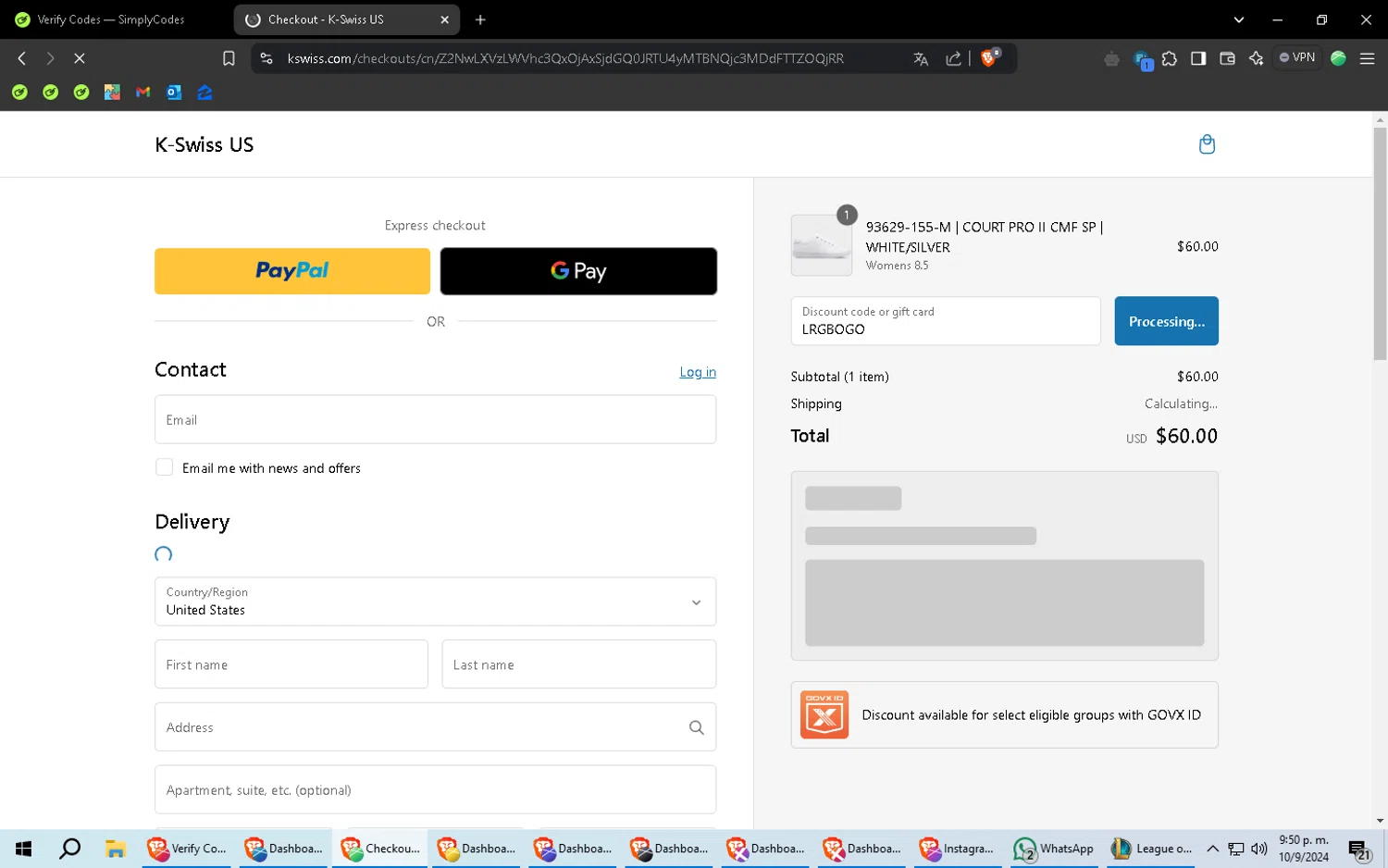Open the notification center icon
Viewport: 1388px width, 868px height.
click(x=1359, y=849)
